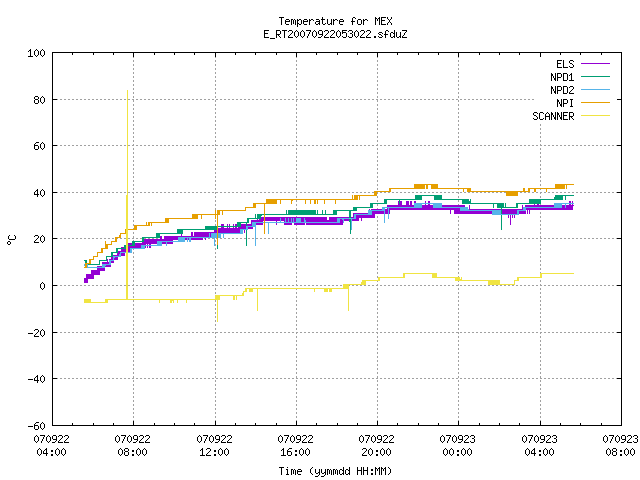Click the yellow SCANNER legend line sample
640x480 pixels.
[x=595, y=116]
